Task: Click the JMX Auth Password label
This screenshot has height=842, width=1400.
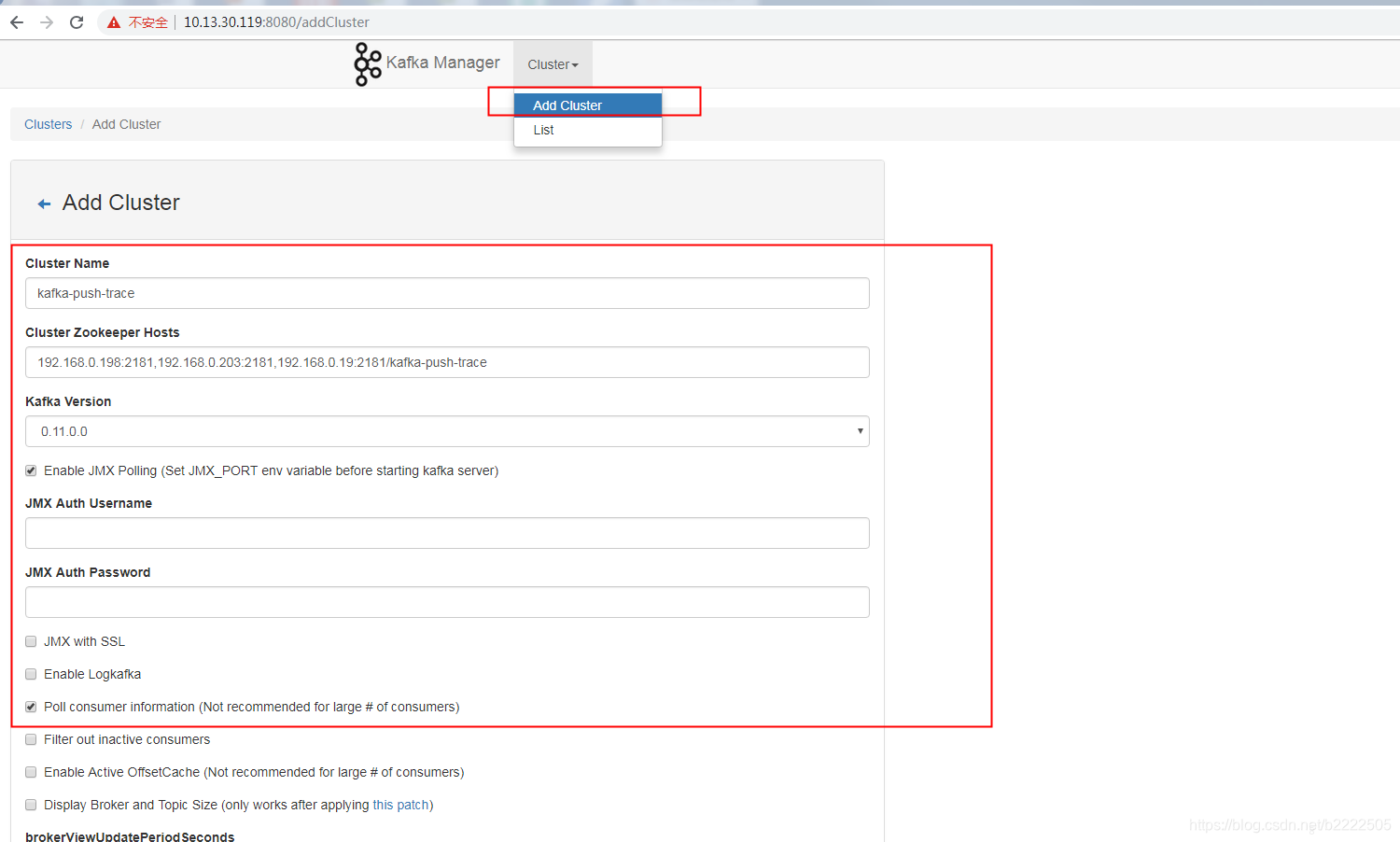Action: [88, 572]
